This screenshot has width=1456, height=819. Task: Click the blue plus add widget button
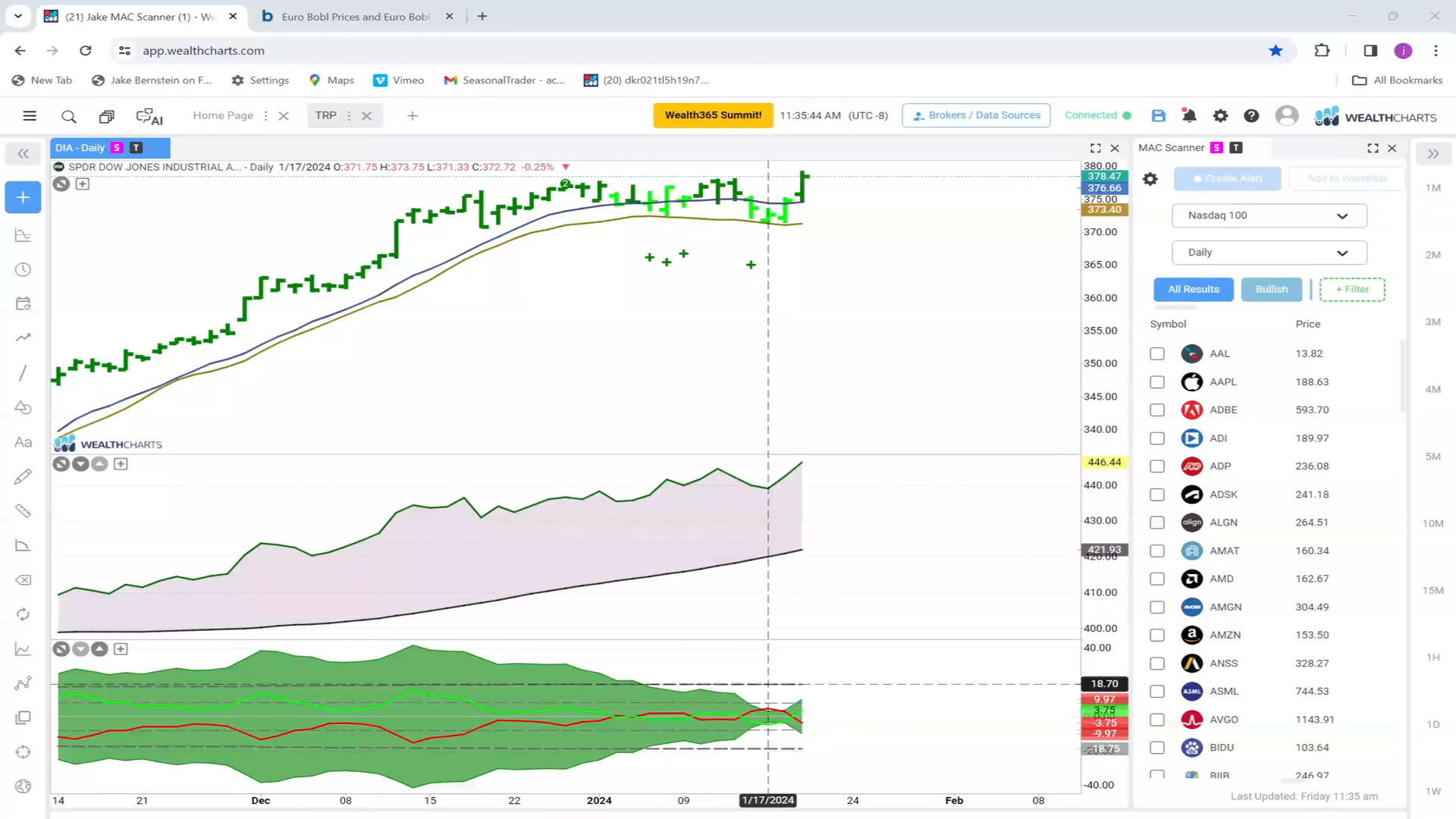23,197
